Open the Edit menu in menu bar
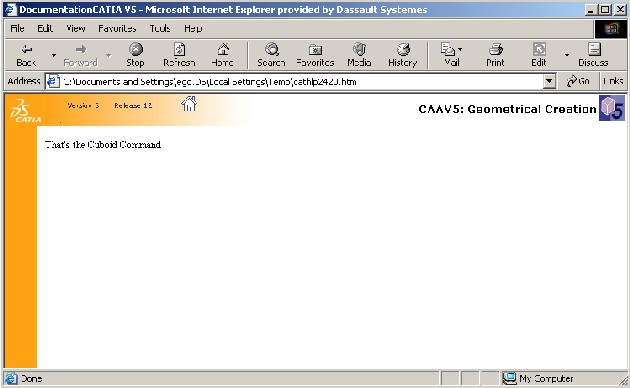Image resolution: width=630 pixels, height=388 pixels. click(x=45, y=29)
